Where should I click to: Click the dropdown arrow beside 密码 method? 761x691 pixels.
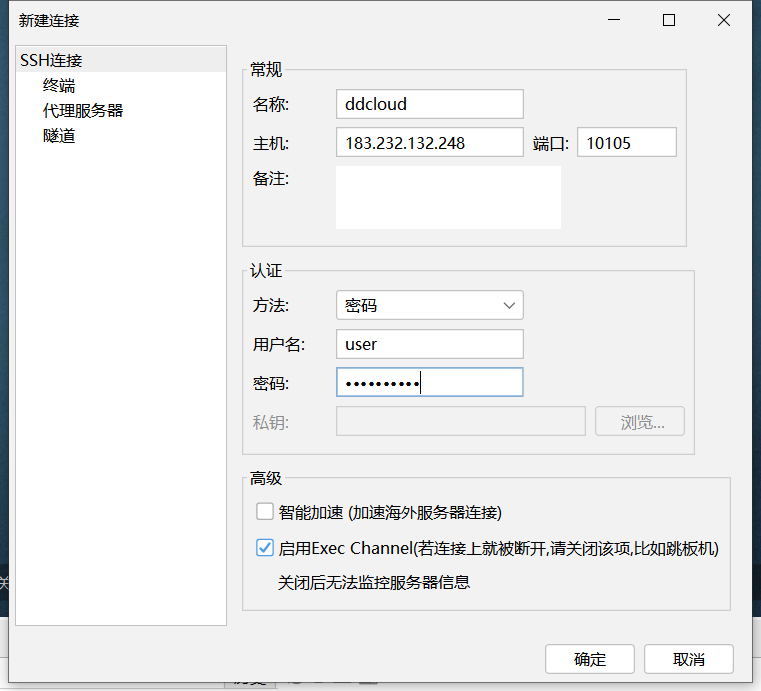click(509, 305)
